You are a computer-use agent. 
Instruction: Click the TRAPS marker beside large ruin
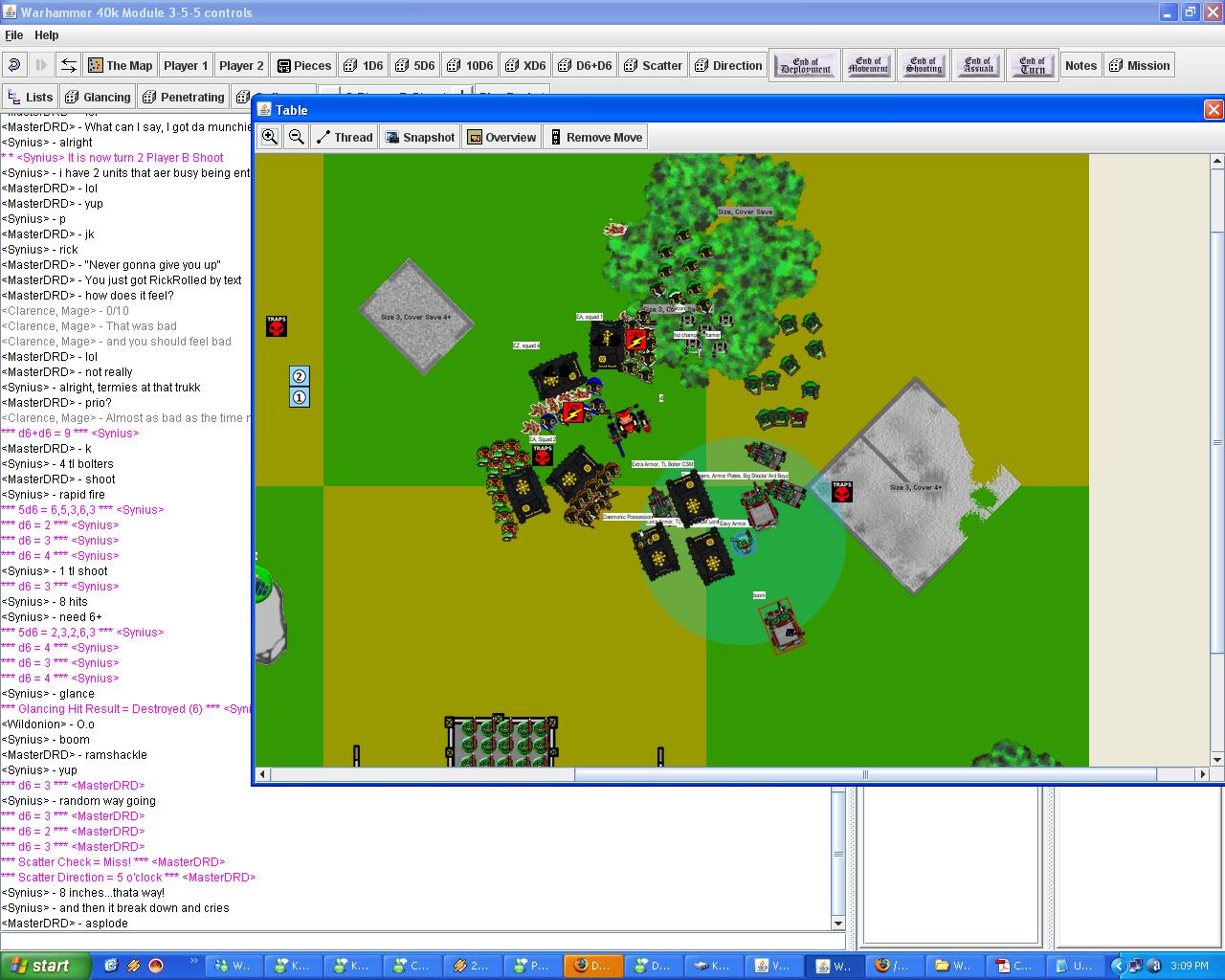click(842, 491)
